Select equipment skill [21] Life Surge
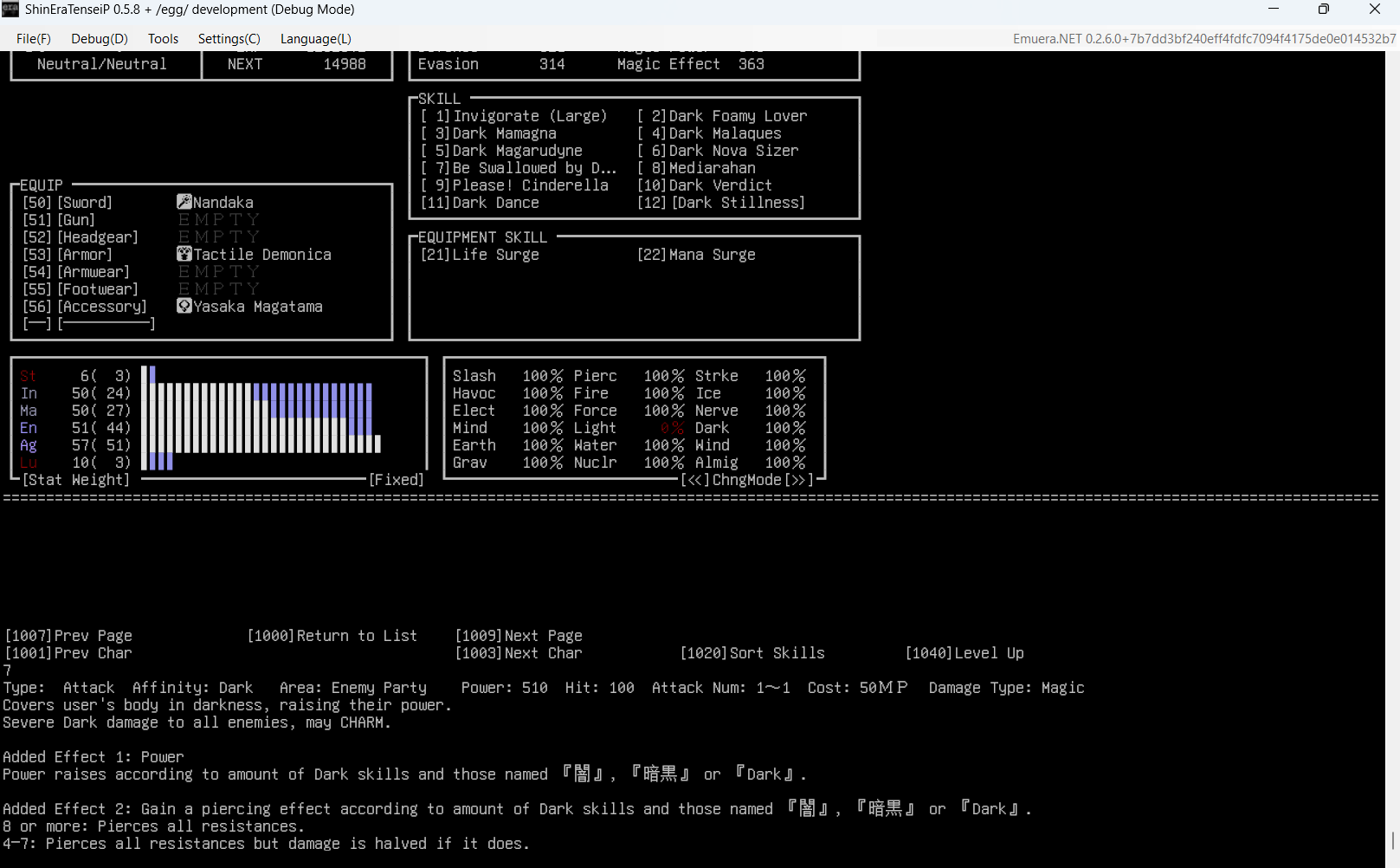 (x=480, y=255)
